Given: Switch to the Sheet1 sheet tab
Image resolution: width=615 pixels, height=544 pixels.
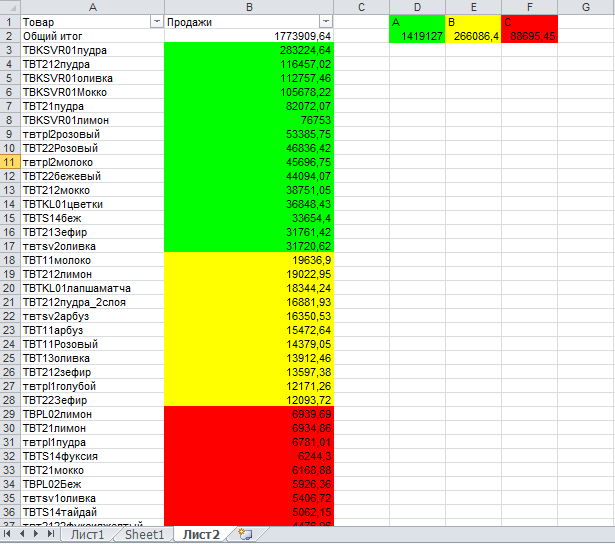Looking at the screenshot, I should click(144, 535).
